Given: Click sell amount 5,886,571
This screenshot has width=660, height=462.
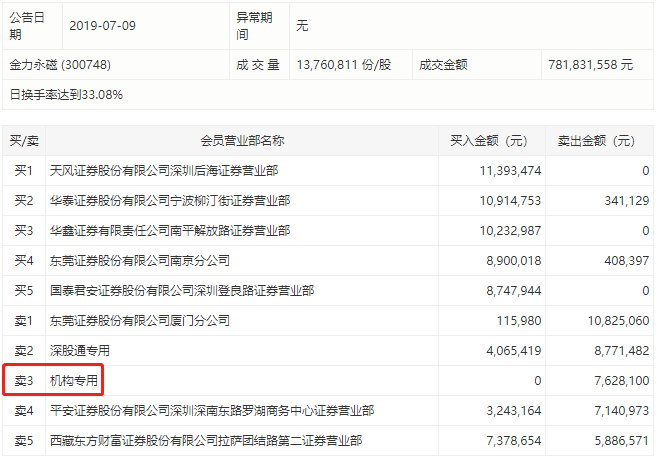Looking at the screenshot, I should point(622,441).
